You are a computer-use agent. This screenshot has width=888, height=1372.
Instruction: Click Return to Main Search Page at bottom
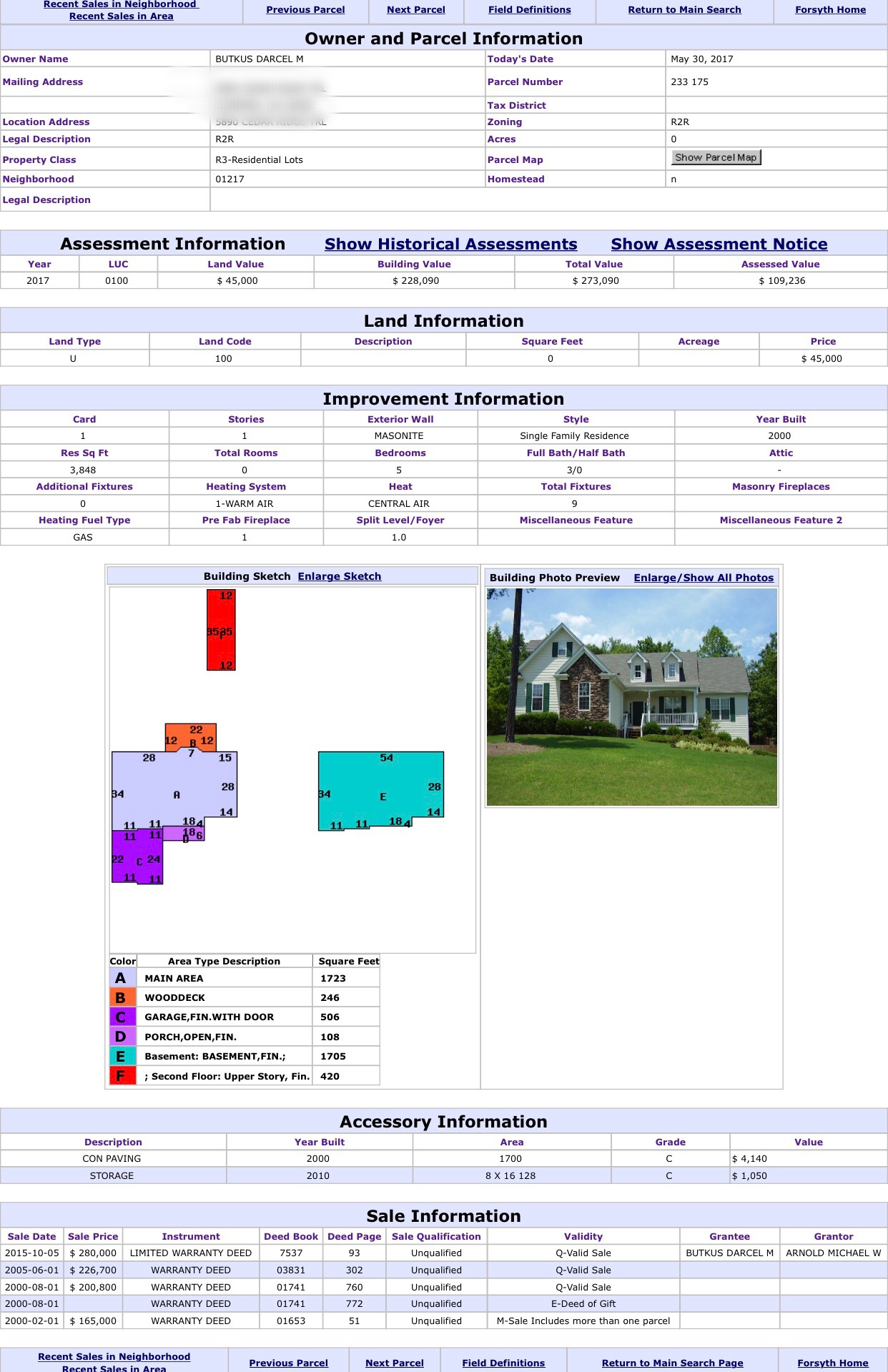pos(672,1363)
